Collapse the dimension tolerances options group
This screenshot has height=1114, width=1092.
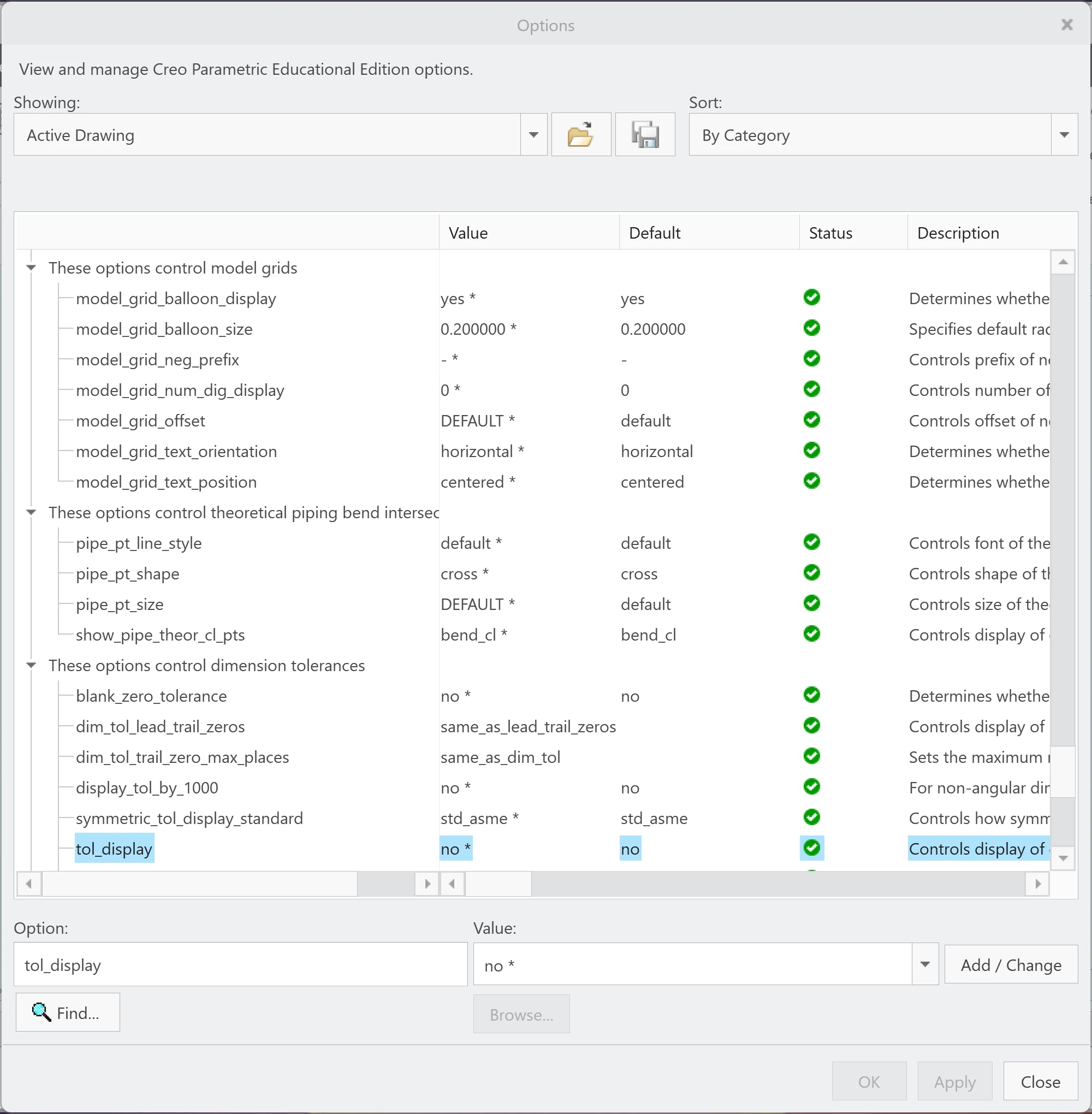pyautogui.click(x=32, y=666)
